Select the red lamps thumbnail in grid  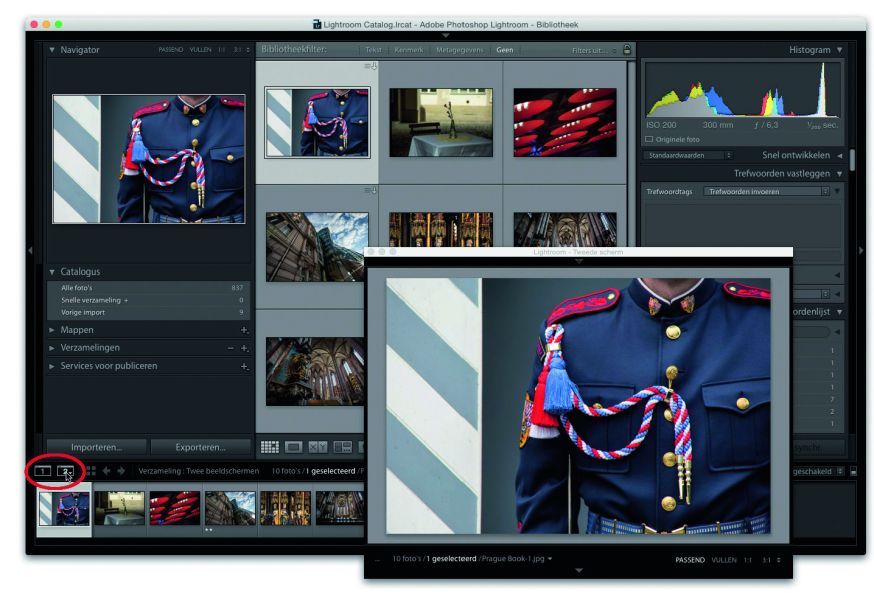click(564, 122)
